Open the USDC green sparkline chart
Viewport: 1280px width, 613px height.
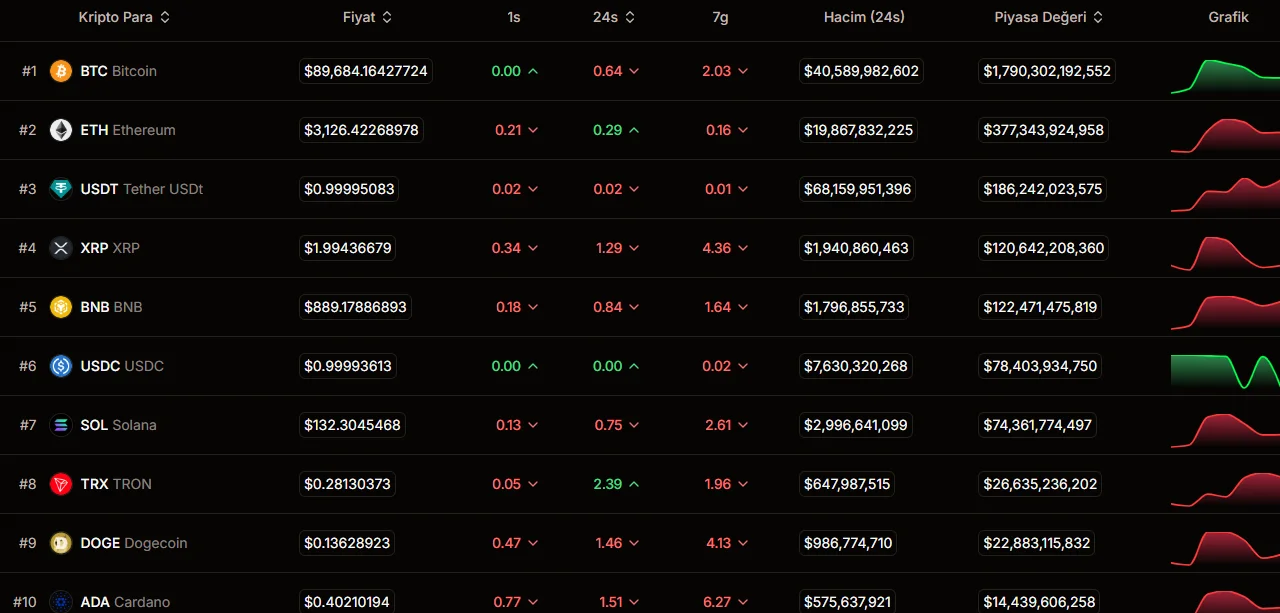tap(1225, 371)
